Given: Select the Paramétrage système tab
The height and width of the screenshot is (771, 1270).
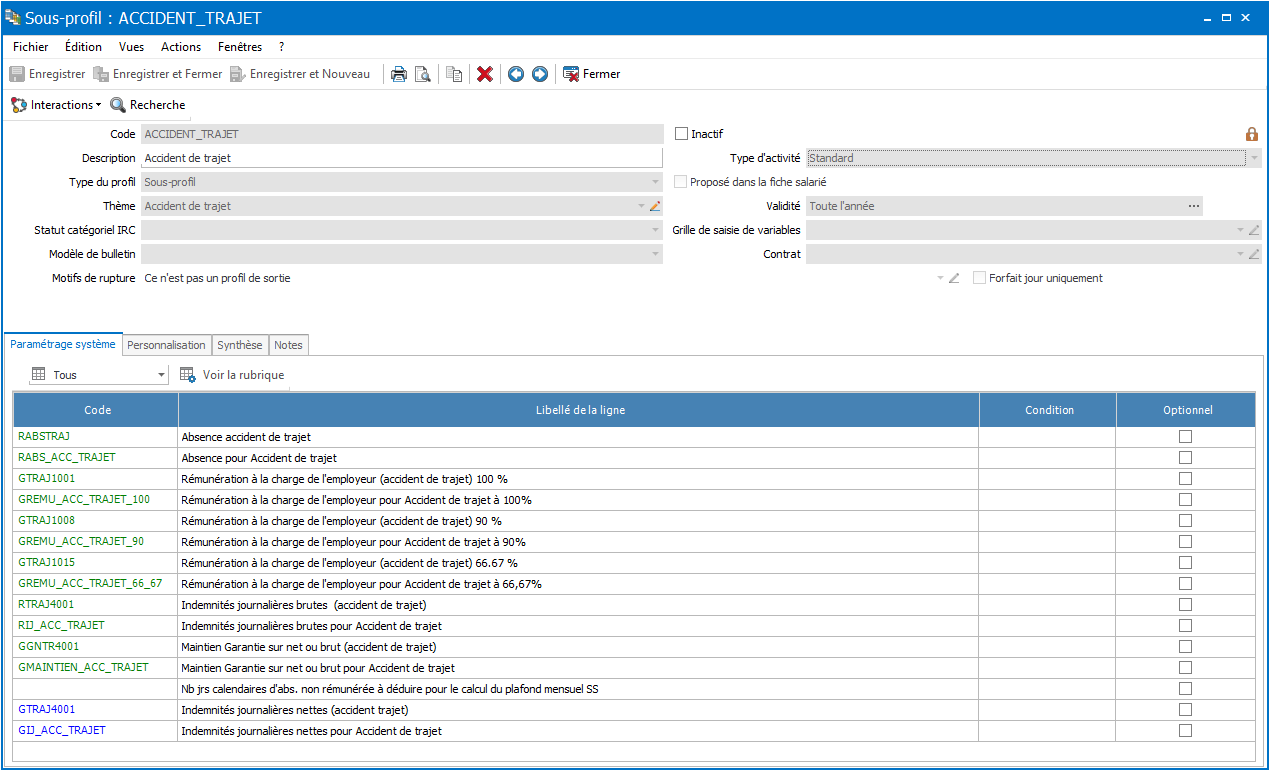Looking at the screenshot, I should coord(63,344).
